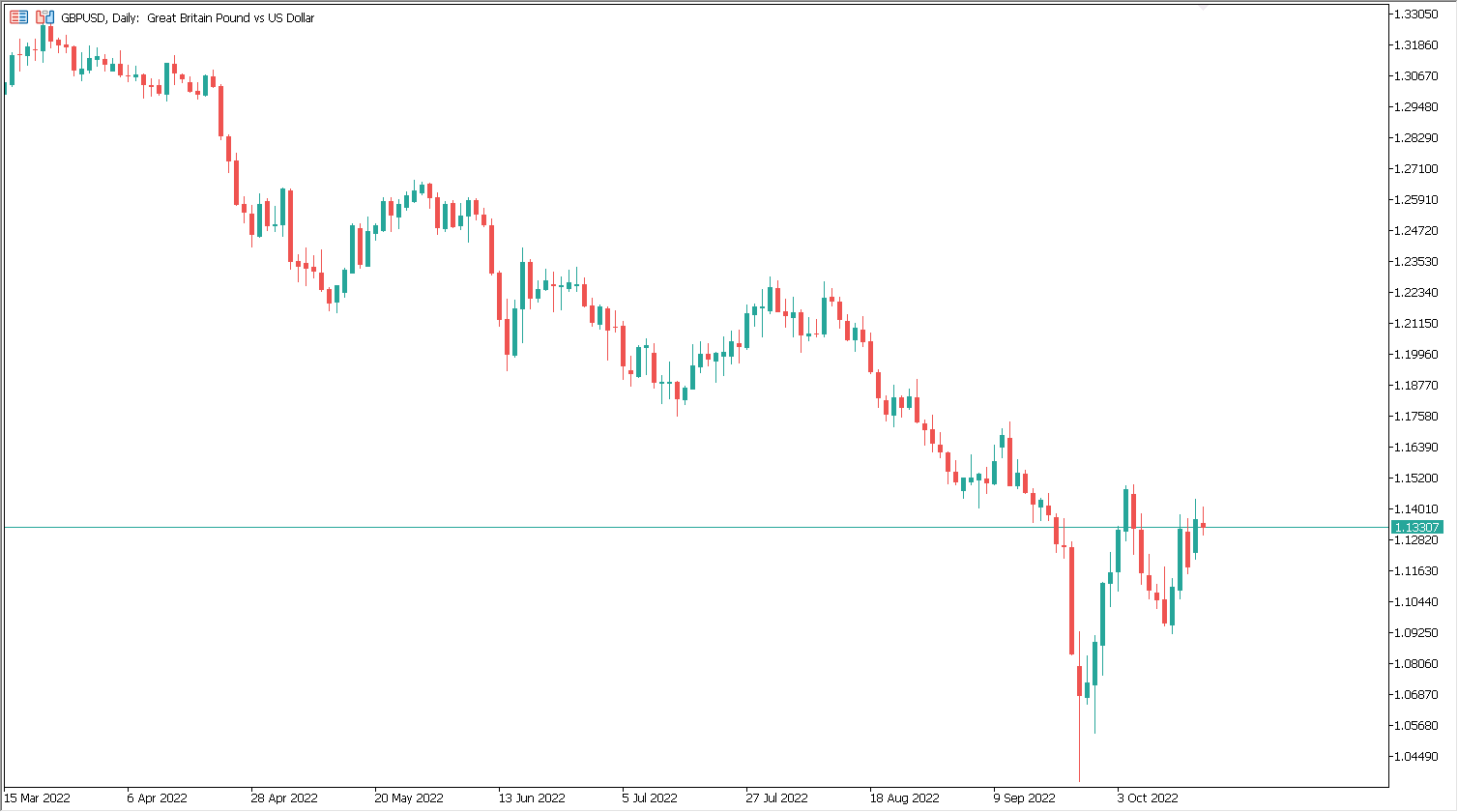Viewport: 1458px width, 812px height.
Task: Click the 1.15200 price scale label
Action: click(1416, 478)
